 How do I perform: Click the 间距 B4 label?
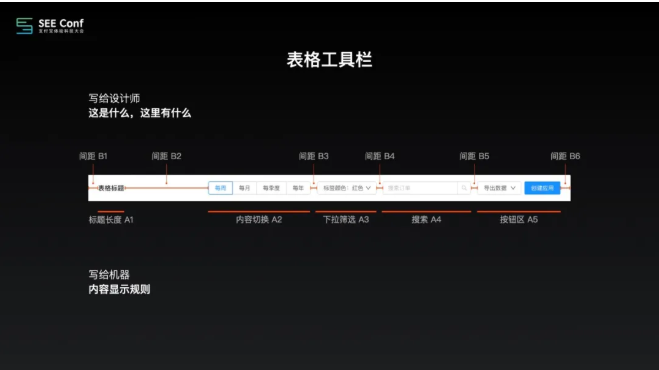[380, 156]
